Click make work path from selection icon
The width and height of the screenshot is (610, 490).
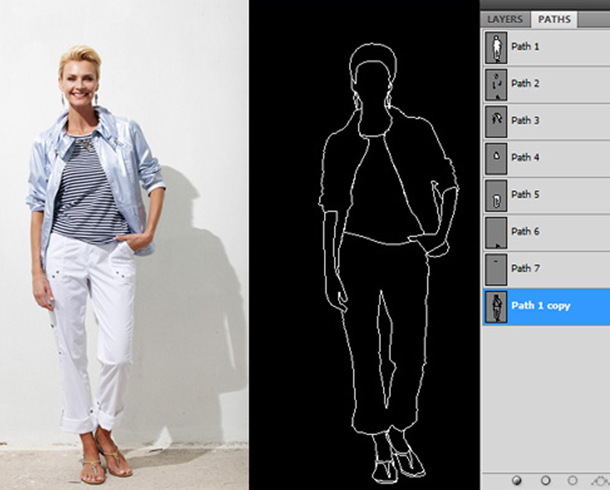point(600,480)
